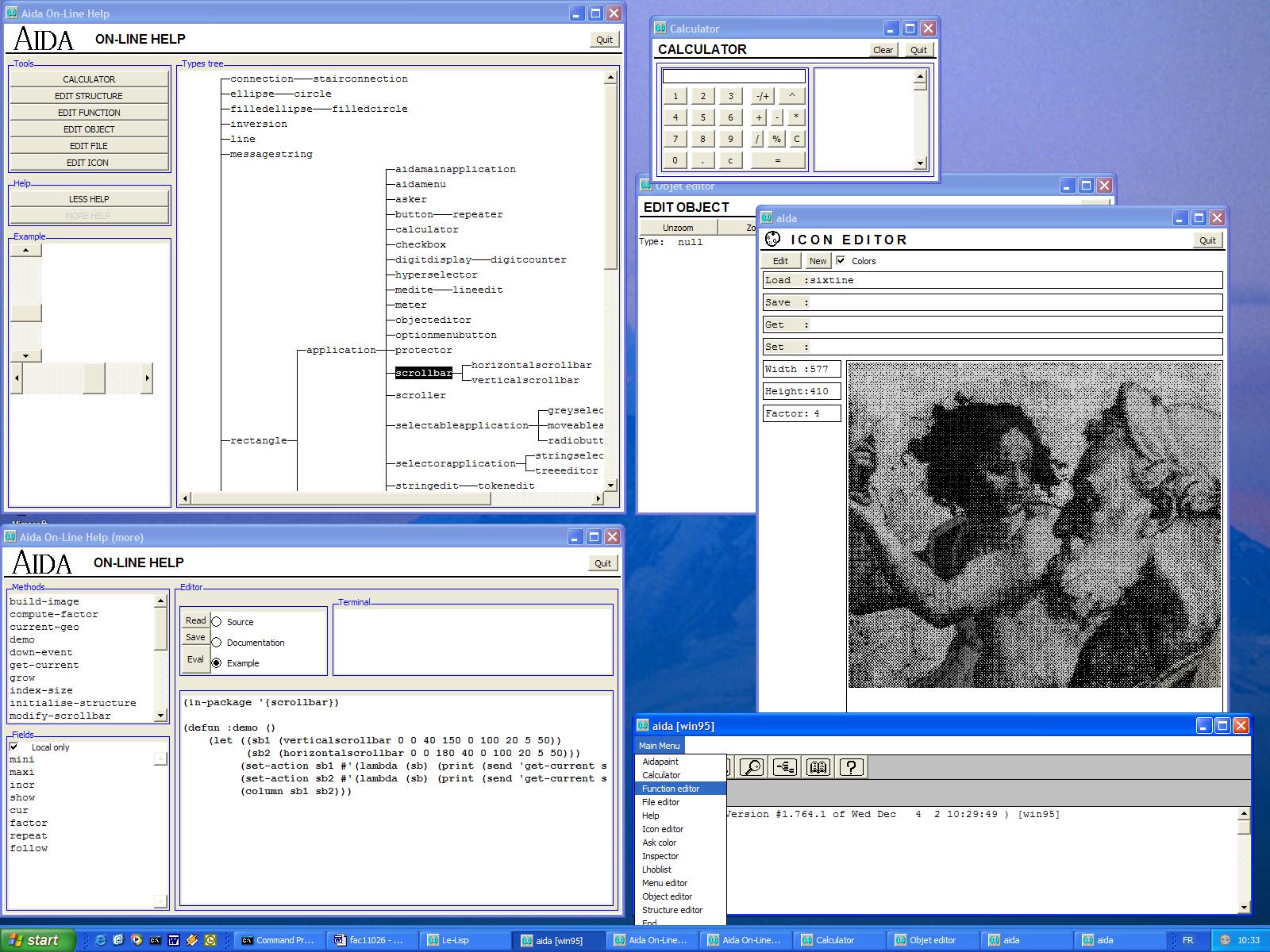This screenshot has height=952, width=1270.
Task: Click Unzoom button in Edit Object window
Action: (678, 228)
